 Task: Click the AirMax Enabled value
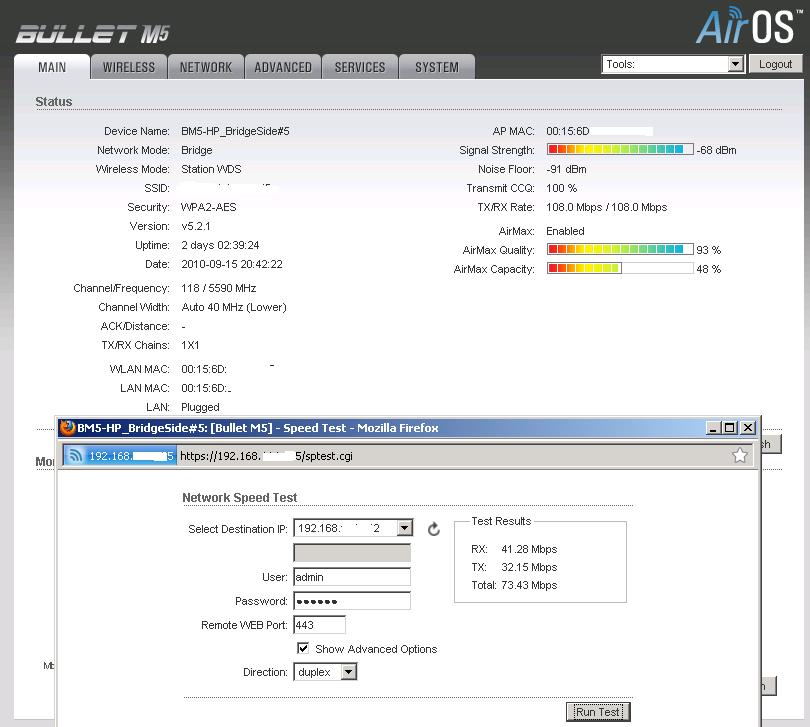click(x=565, y=231)
